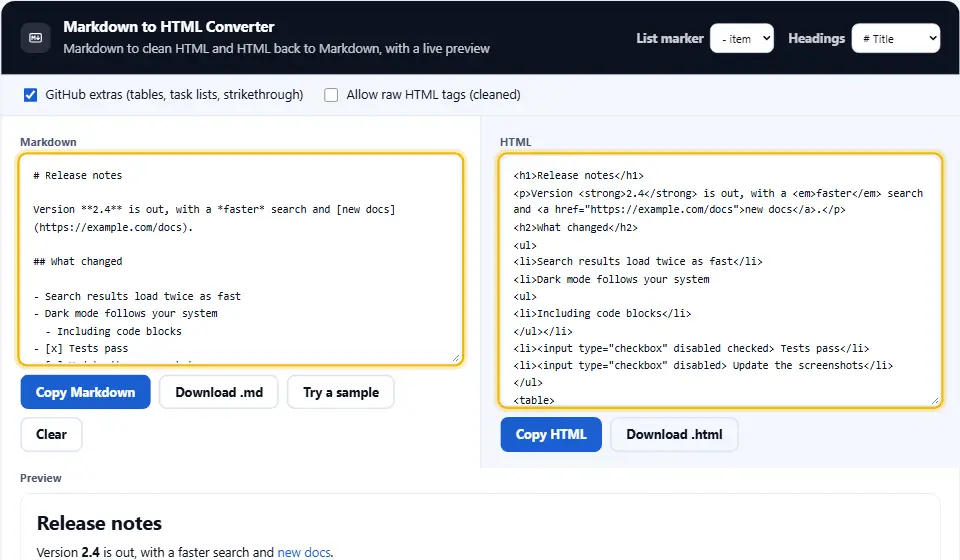Open the List marker dropdown
960x560 pixels.
741,39
